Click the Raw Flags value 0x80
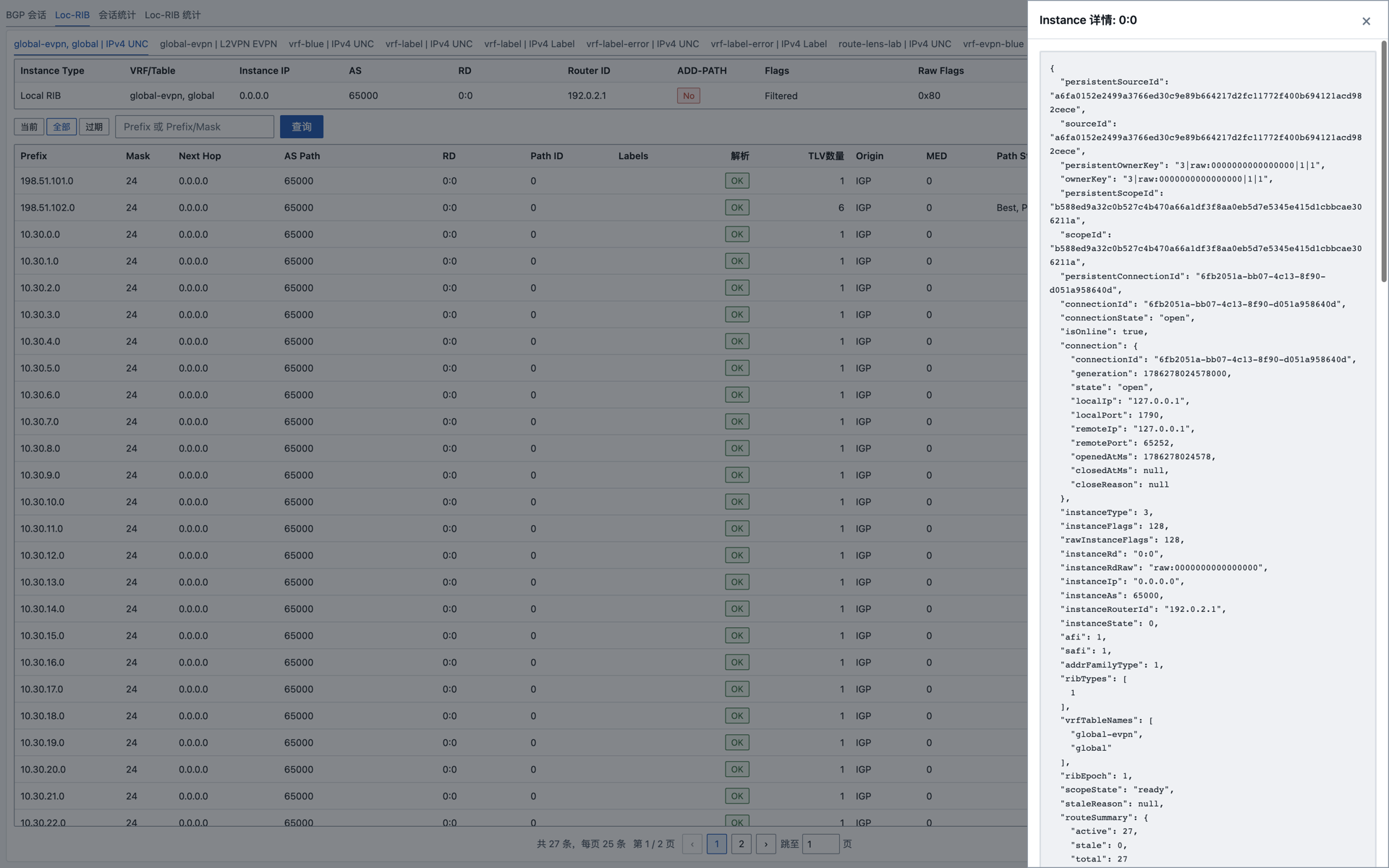Image resolution: width=1389 pixels, height=868 pixels. pos(929,95)
